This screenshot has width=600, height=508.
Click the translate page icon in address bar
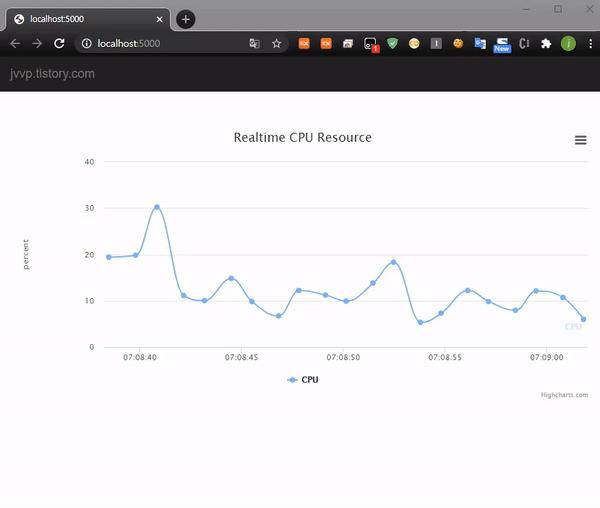click(x=254, y=44)
